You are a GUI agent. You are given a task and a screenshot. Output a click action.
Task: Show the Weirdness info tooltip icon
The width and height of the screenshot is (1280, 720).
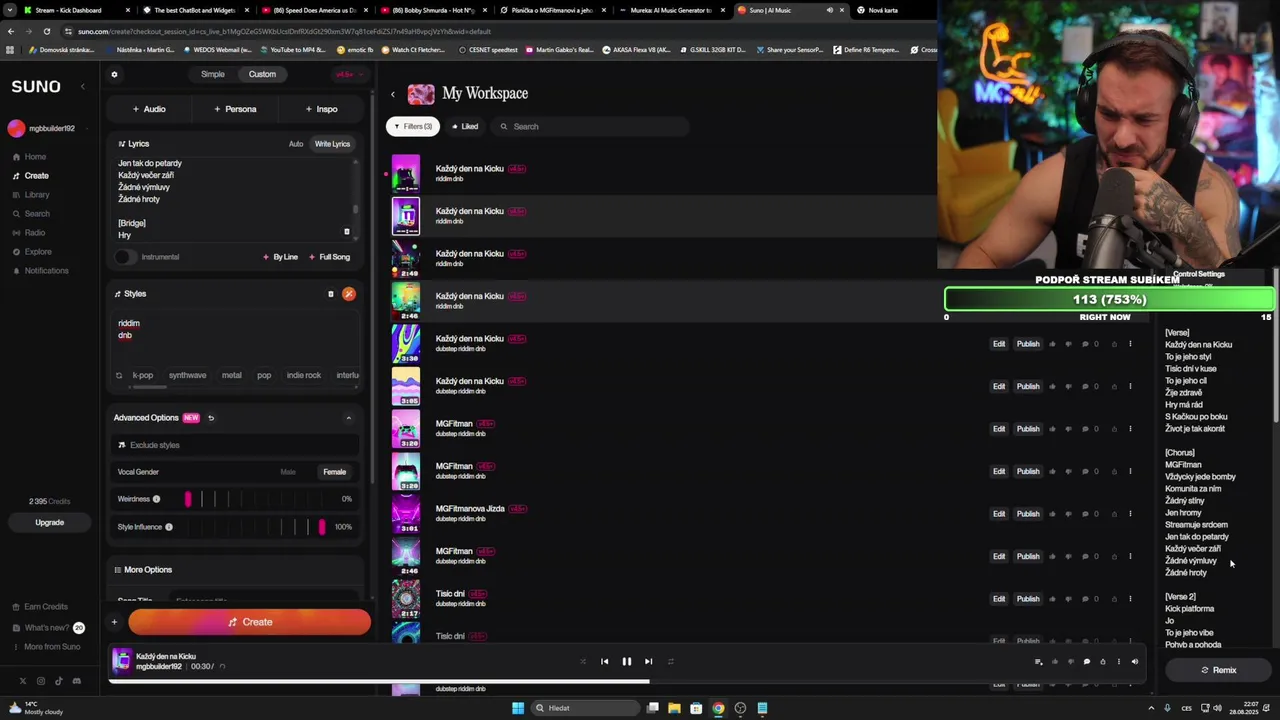[x=156, y=499]
